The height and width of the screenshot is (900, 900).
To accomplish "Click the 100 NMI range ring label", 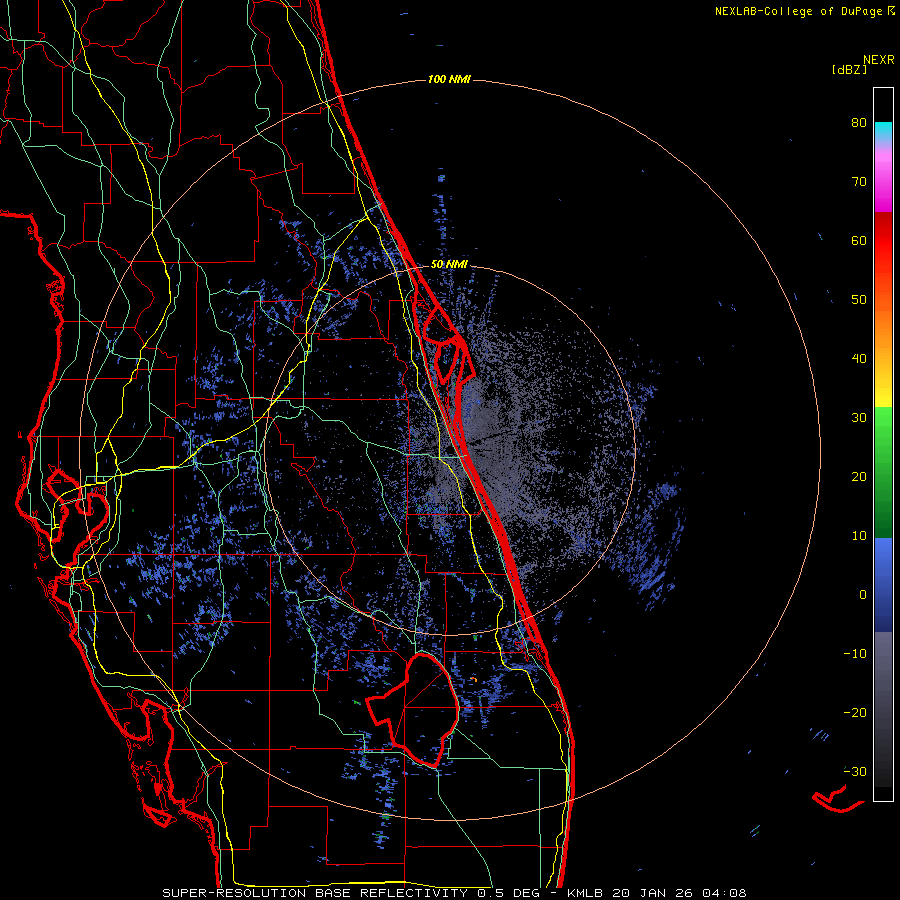I will pos(449,79).
